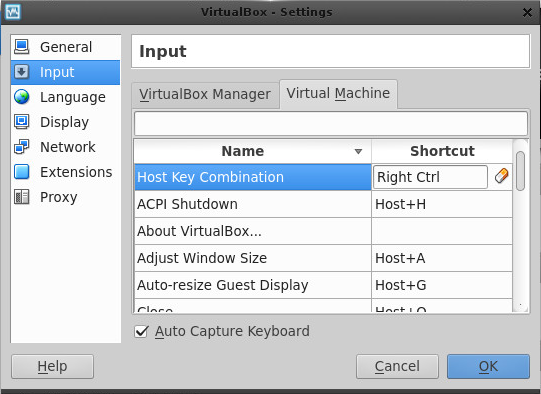
Task: Click the Extensions blue square icon
Action: (22, 172)
